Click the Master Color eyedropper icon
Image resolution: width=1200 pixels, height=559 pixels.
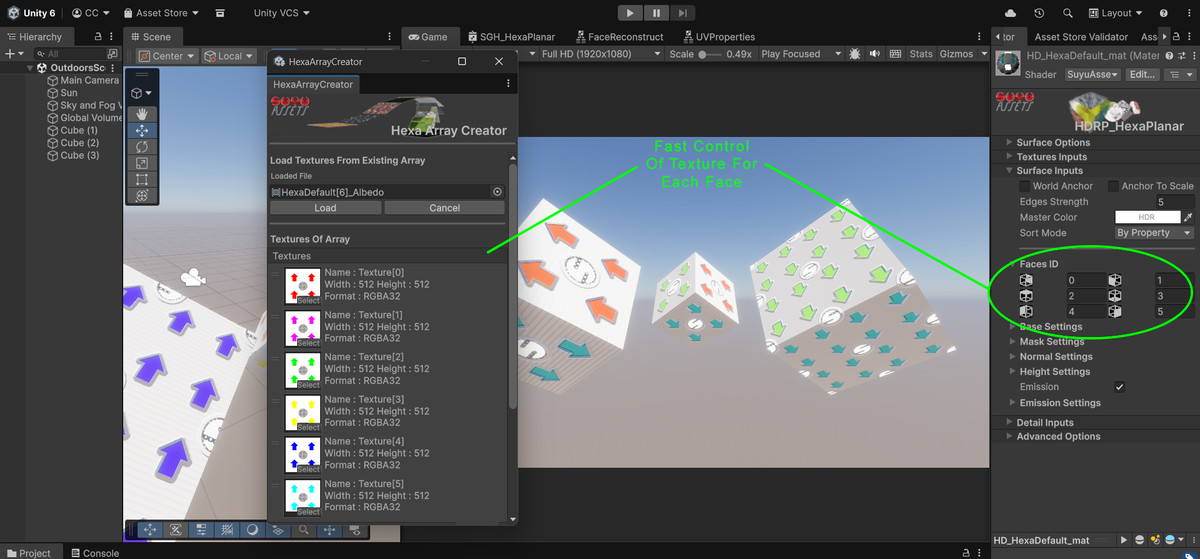pos(1188,217)
